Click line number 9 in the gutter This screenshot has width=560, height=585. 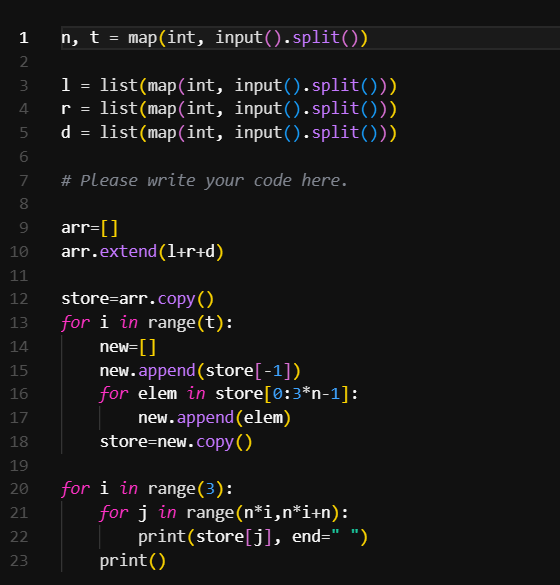pyautogui.click(x=24, y=228)
